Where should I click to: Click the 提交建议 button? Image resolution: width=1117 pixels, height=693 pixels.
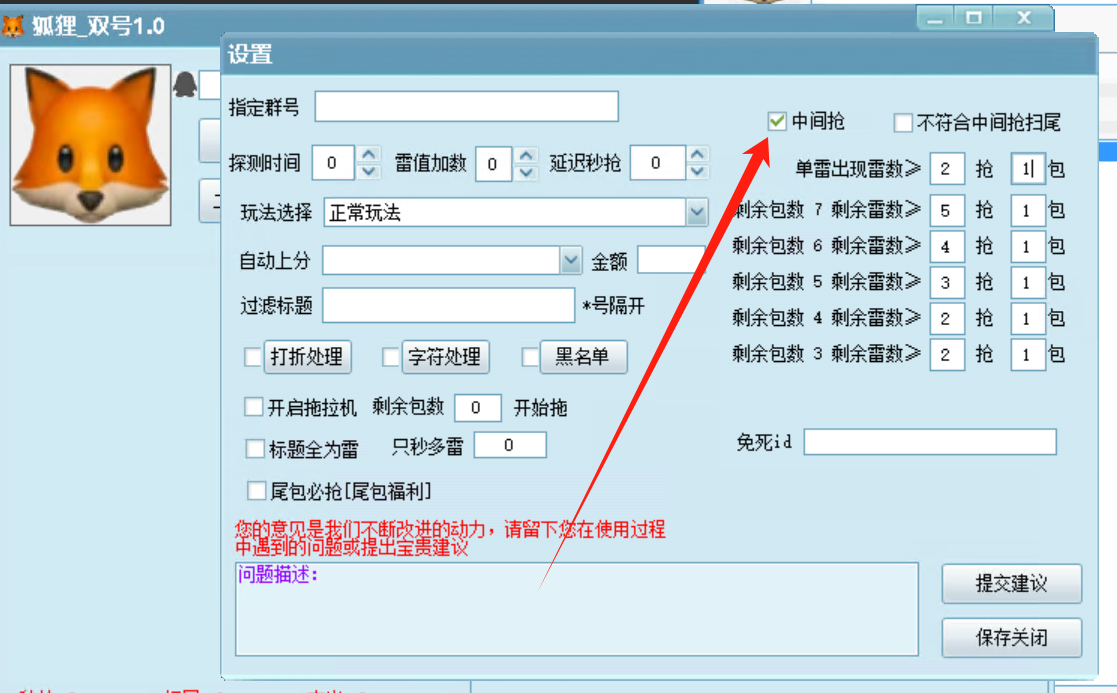(1011, 585)
